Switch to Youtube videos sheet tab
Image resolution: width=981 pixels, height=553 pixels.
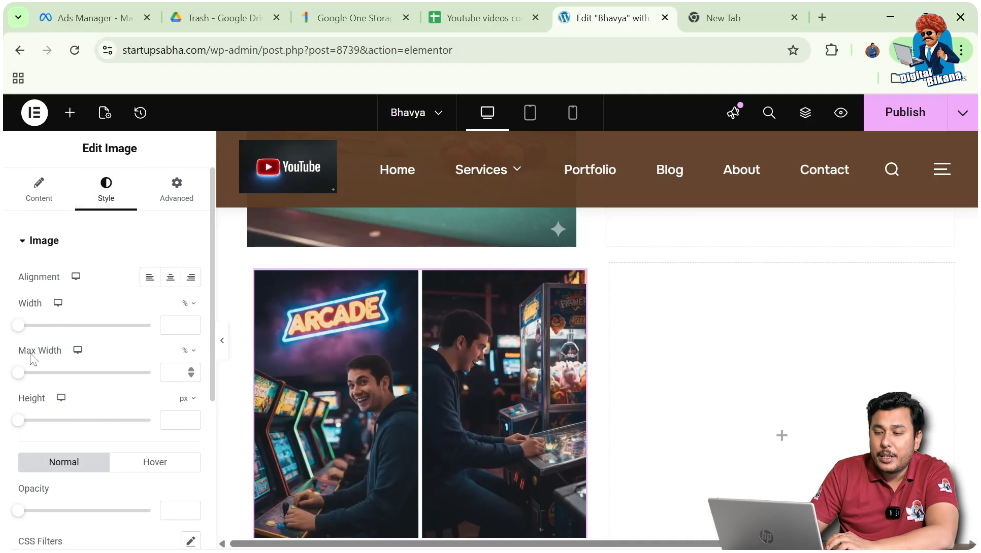tap(483, 18)
